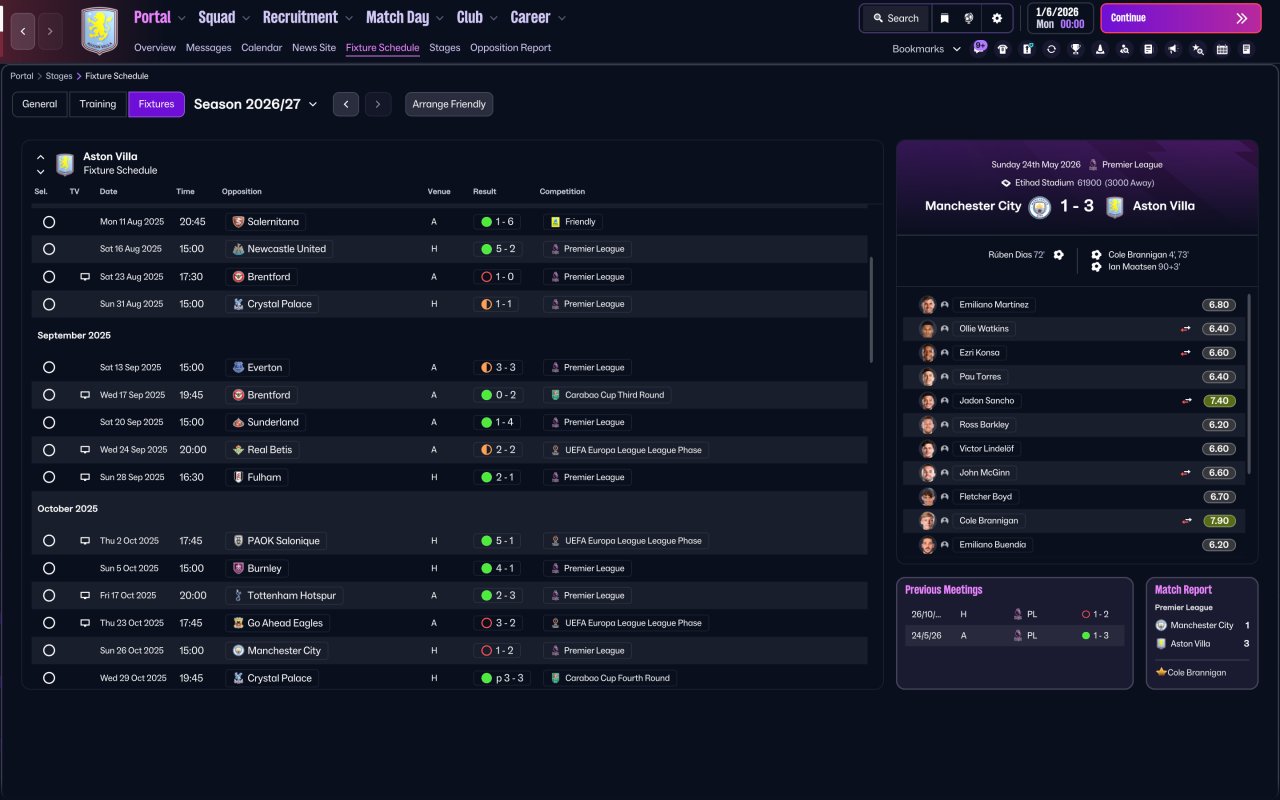Viewport: 1280px width, 800px height.
Task: Open the saved bookmarks flag icon
Action: coord(945,18)
